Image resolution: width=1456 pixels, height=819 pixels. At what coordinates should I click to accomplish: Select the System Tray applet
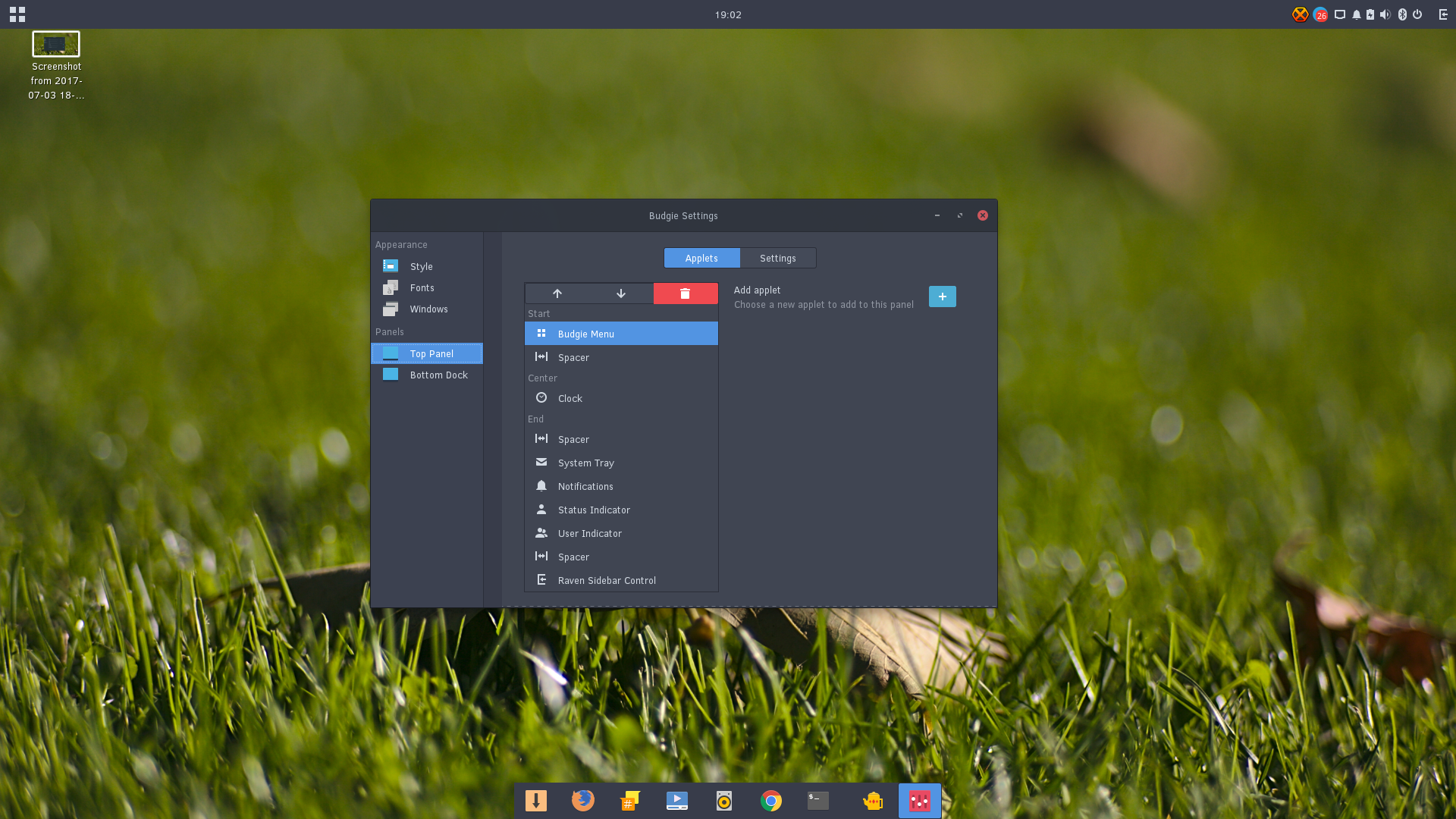click(x=621, y=463)
